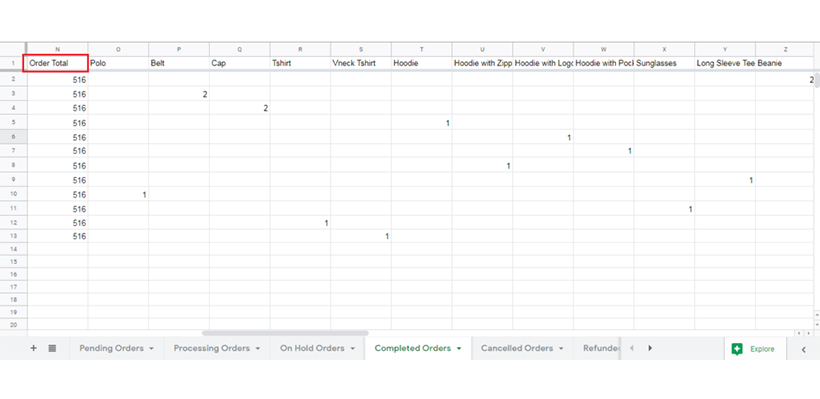Click Hoodie with Pocket quantity 1 in row 7

(x=630, y=151)
